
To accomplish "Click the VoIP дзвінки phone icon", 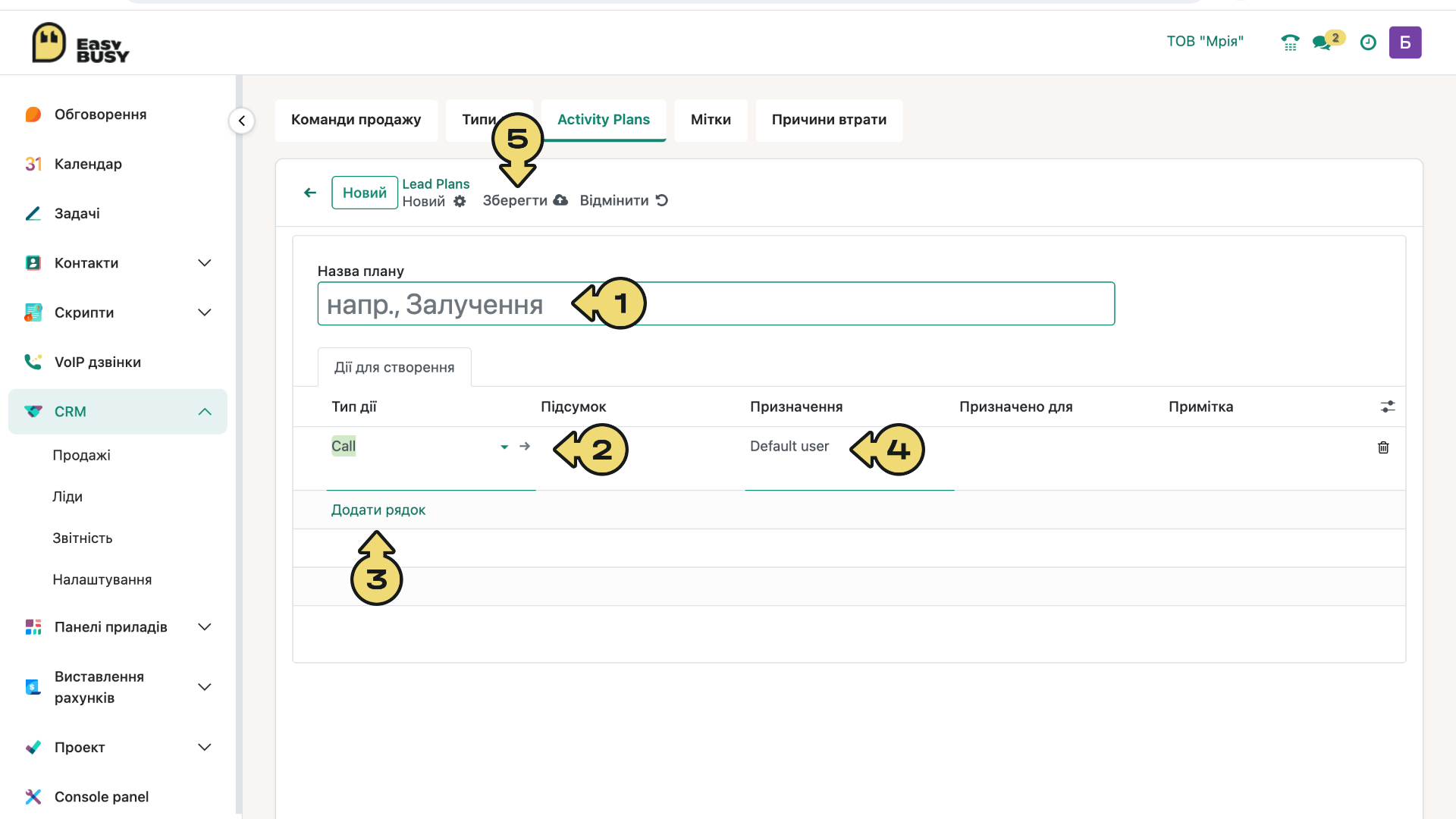I will [x=33, y=362].
